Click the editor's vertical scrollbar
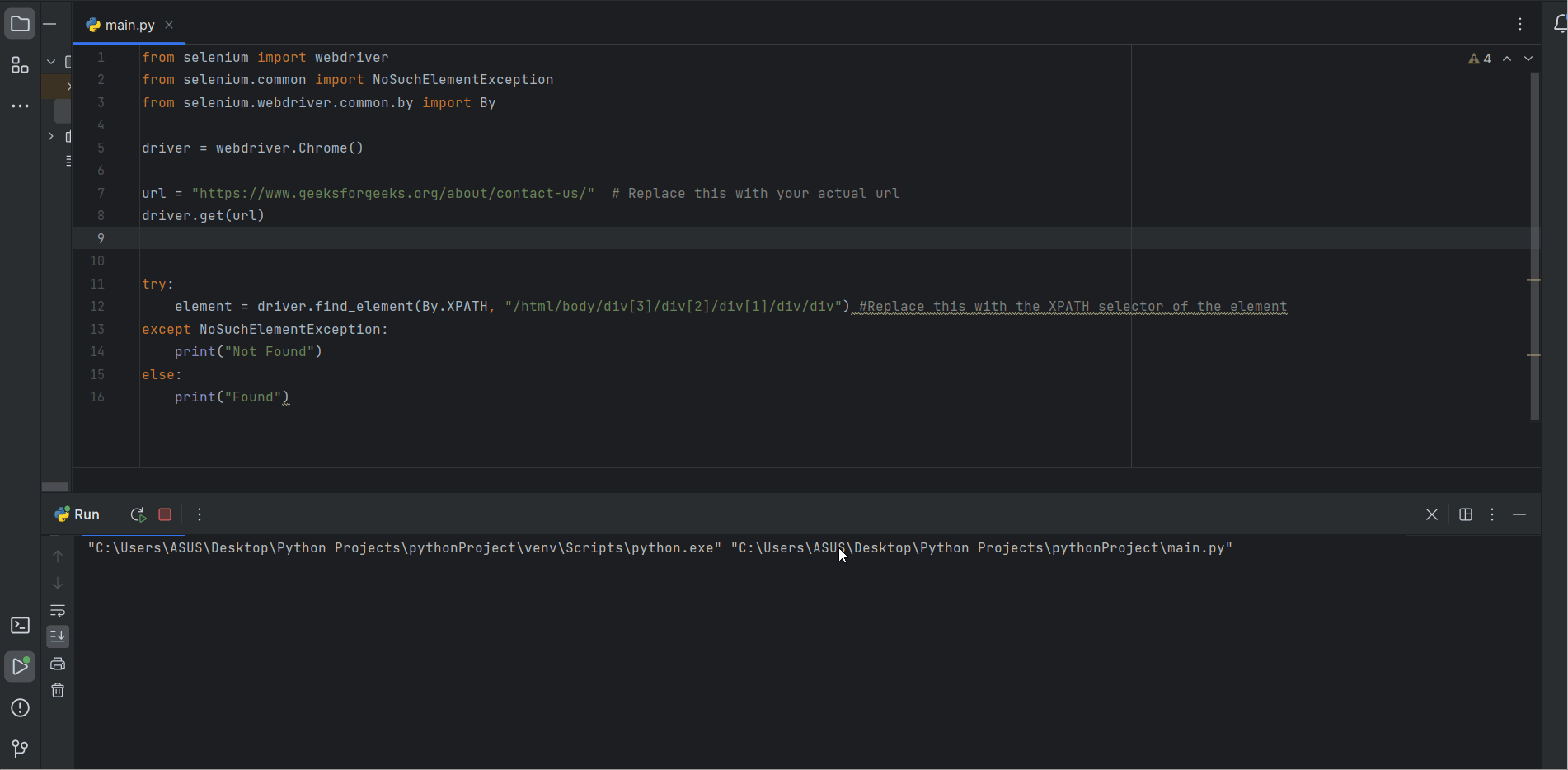This screenshot has width=1568, height=770. [1534, 247]
